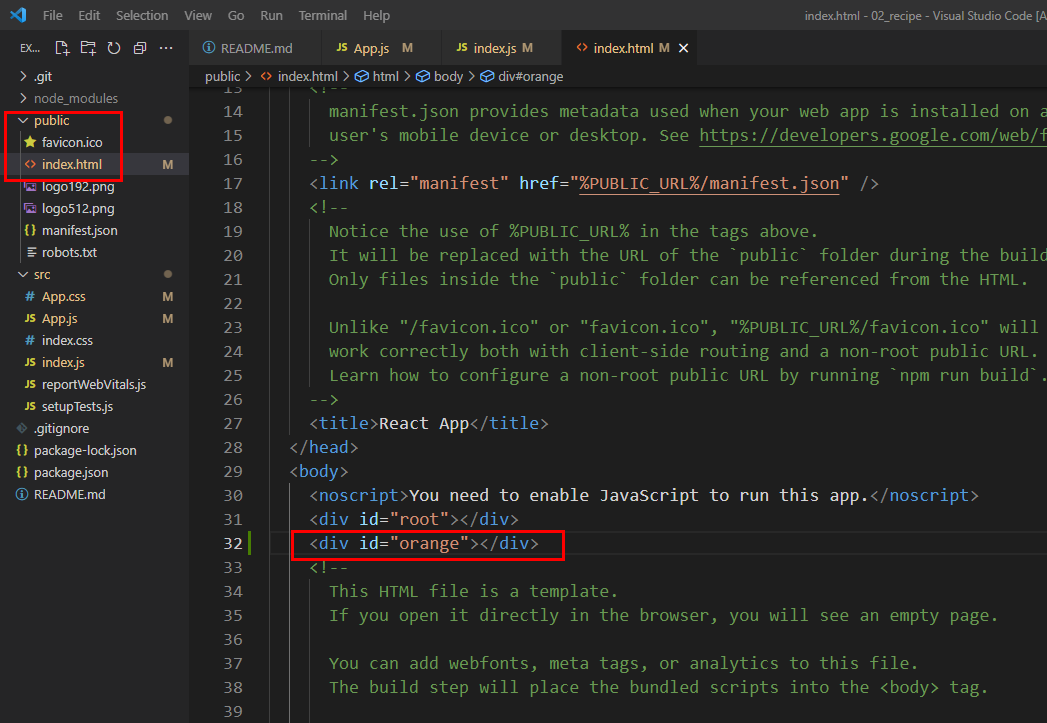The image size is (1047, 723).
Task: Open App.css in the src folder
Action: (x=94, y=296)
